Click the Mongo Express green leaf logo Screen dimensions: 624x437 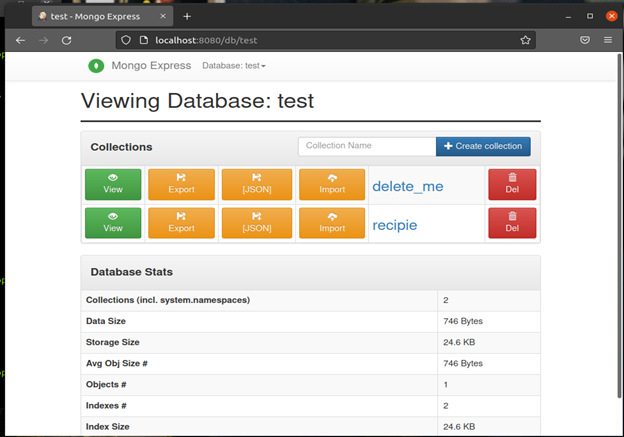pos(96,66)
